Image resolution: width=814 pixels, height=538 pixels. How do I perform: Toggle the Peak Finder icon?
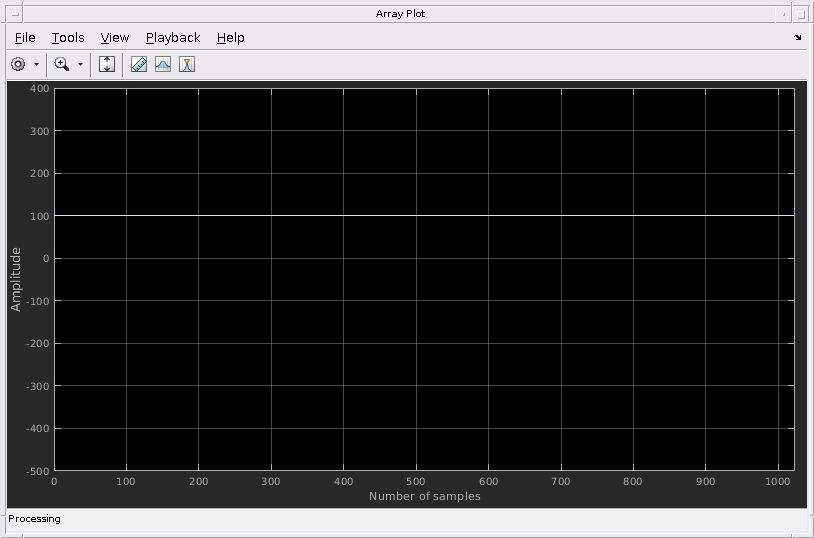pyautogui.click(x=187, y=64)
